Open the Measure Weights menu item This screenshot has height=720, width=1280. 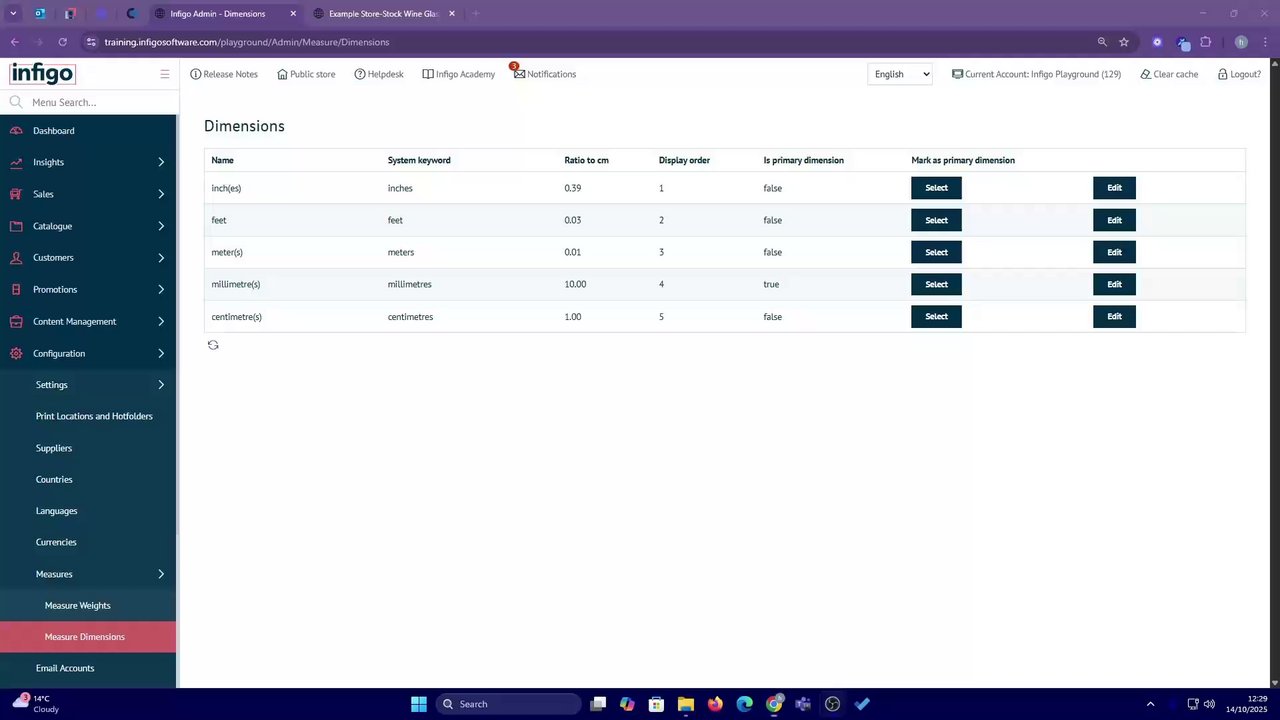(78, 606)
